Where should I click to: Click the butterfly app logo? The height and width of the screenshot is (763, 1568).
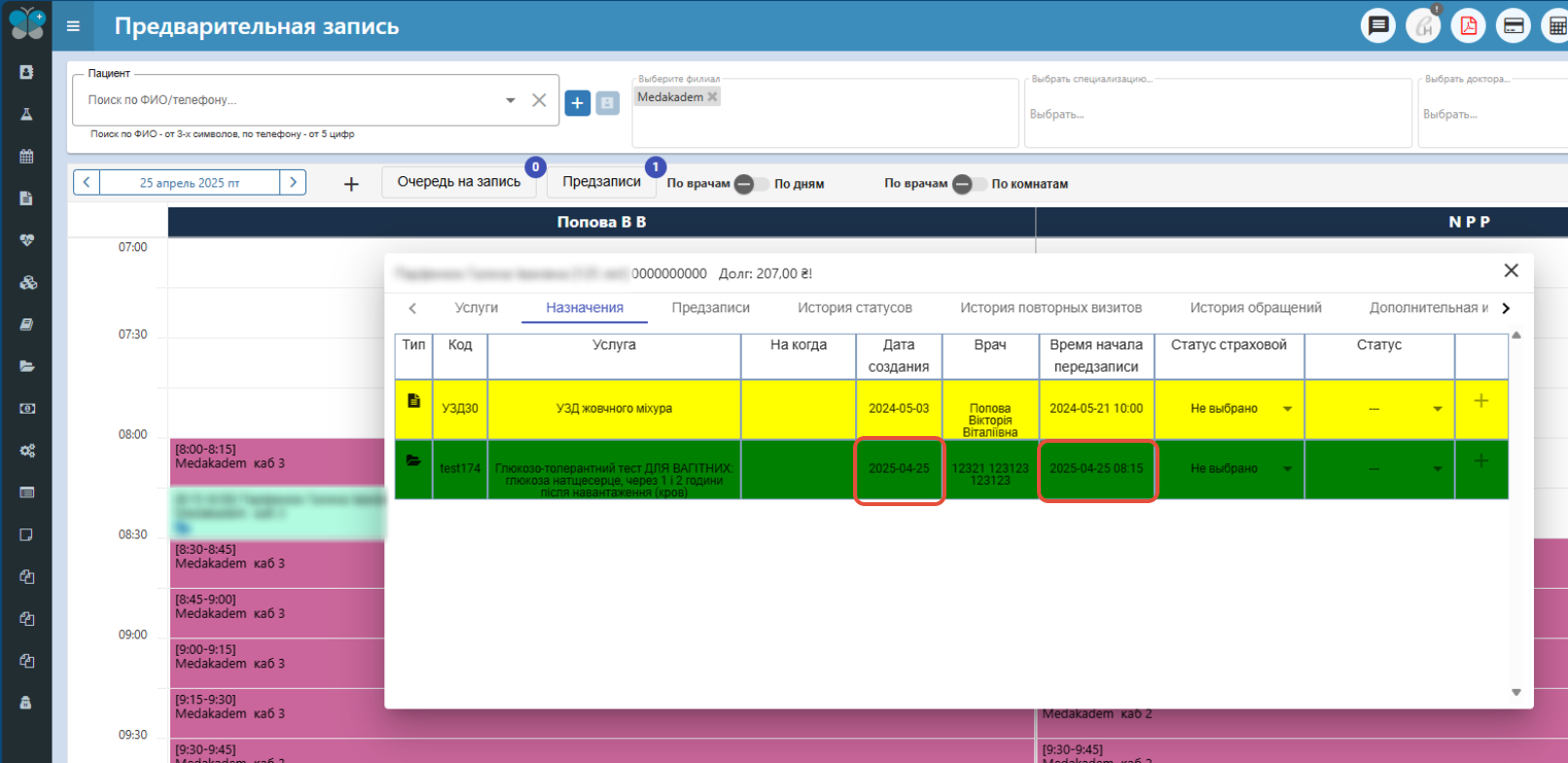(26, 22)
